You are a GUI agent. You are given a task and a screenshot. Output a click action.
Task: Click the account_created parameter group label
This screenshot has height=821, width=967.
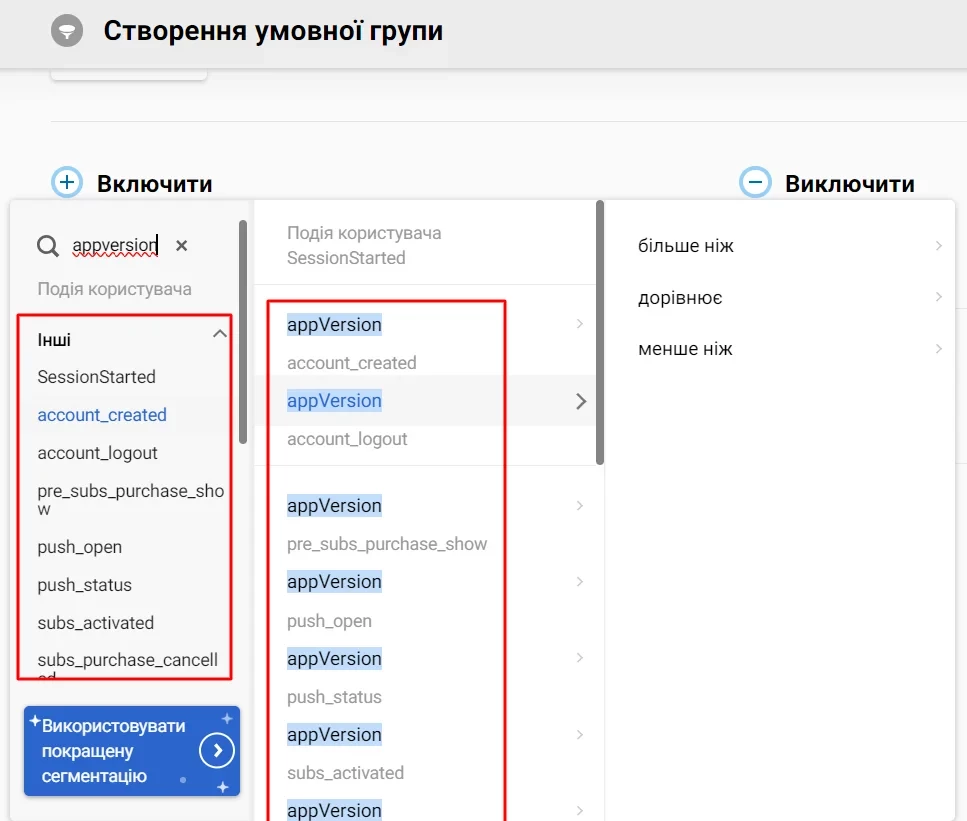point(352,363)
